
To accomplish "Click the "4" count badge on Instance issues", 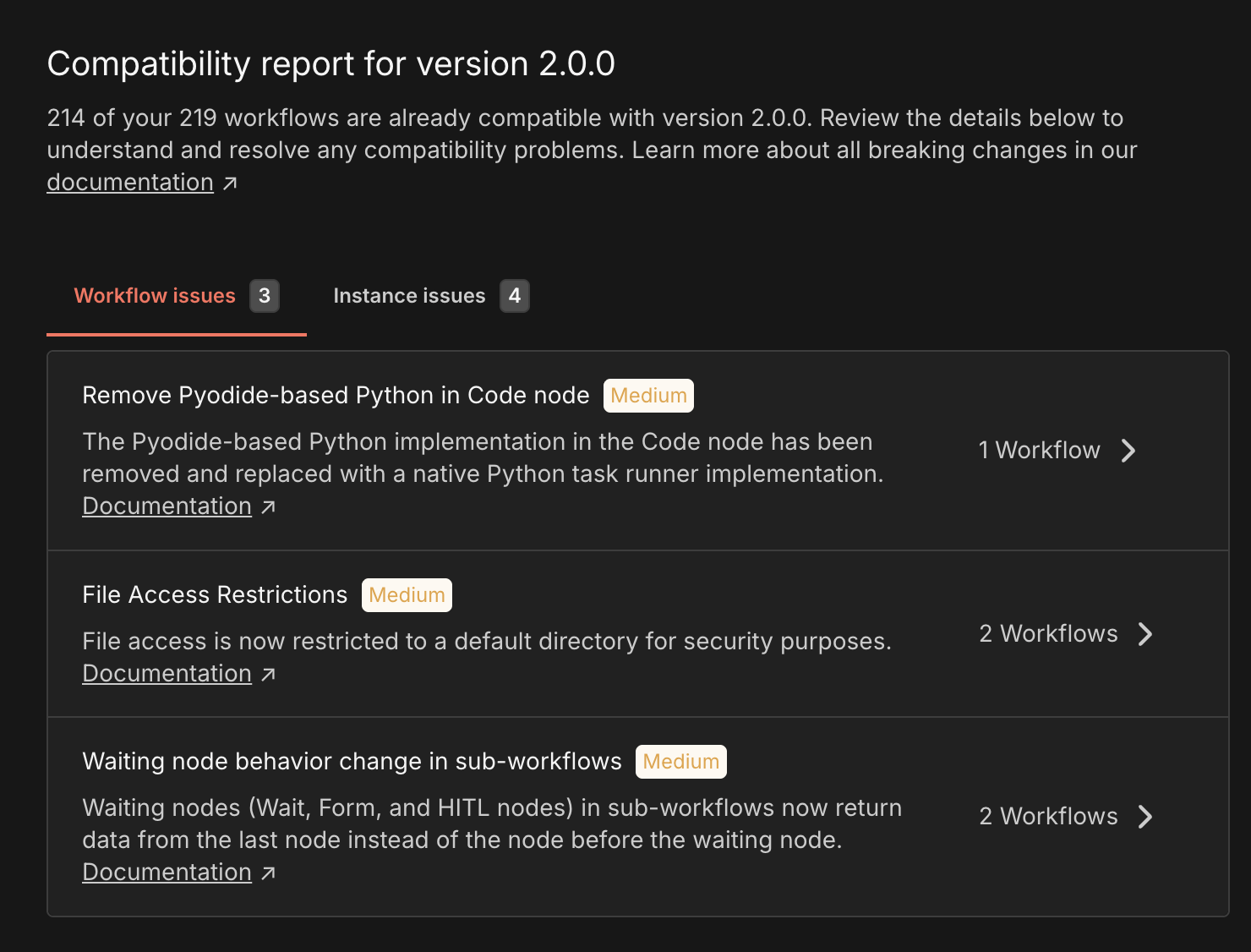I will [515, 296].
